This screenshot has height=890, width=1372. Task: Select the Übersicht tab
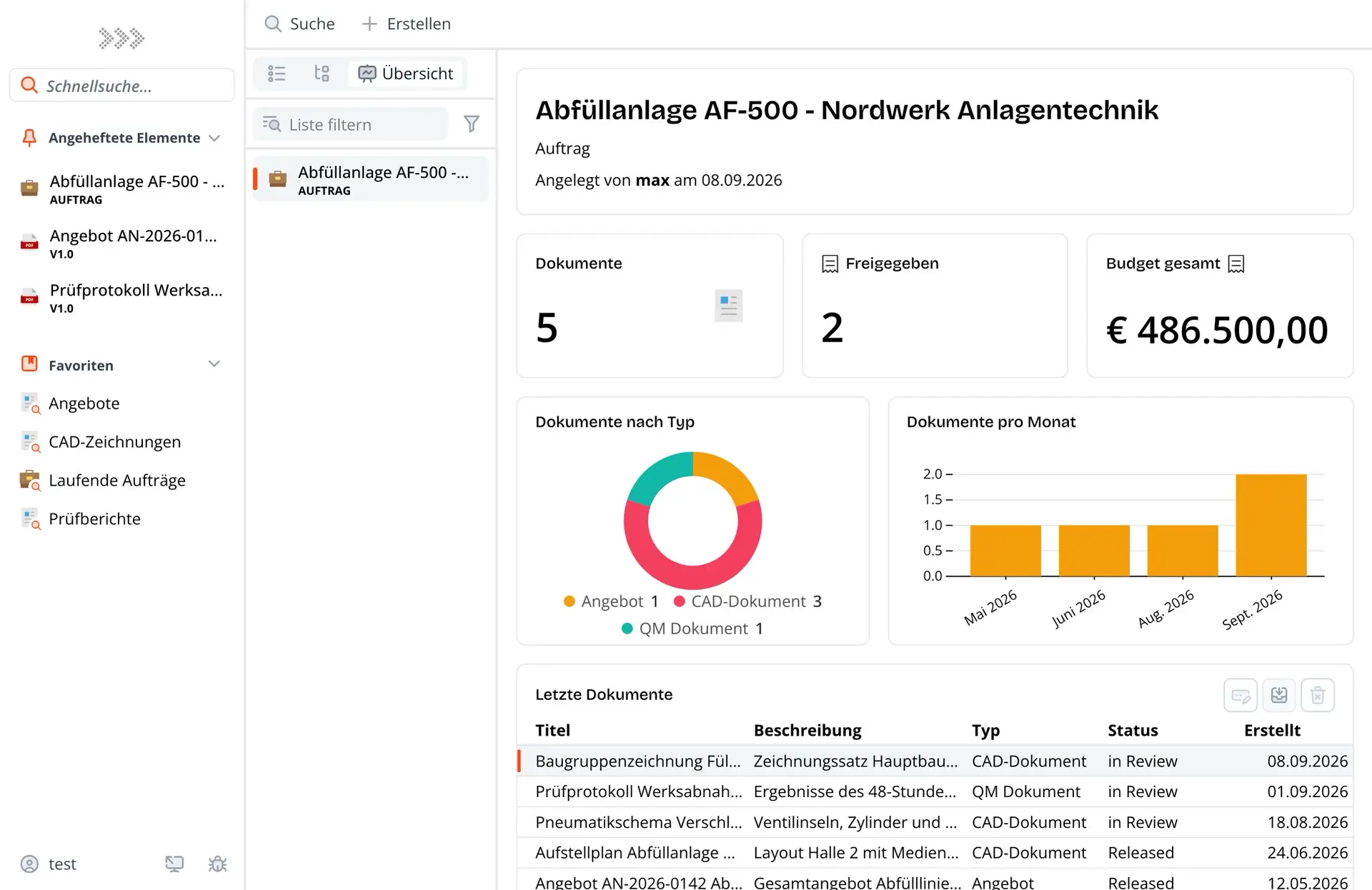[x=406, y=74]
